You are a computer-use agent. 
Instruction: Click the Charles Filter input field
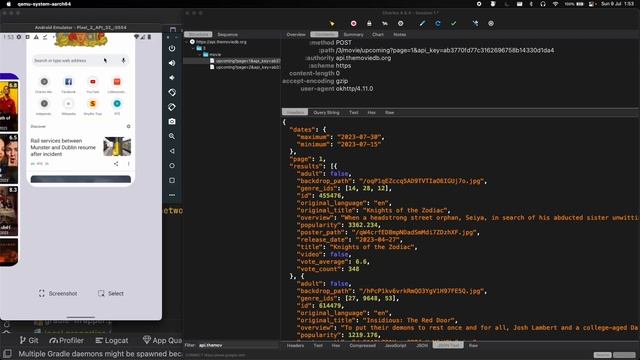coord(238,345)
